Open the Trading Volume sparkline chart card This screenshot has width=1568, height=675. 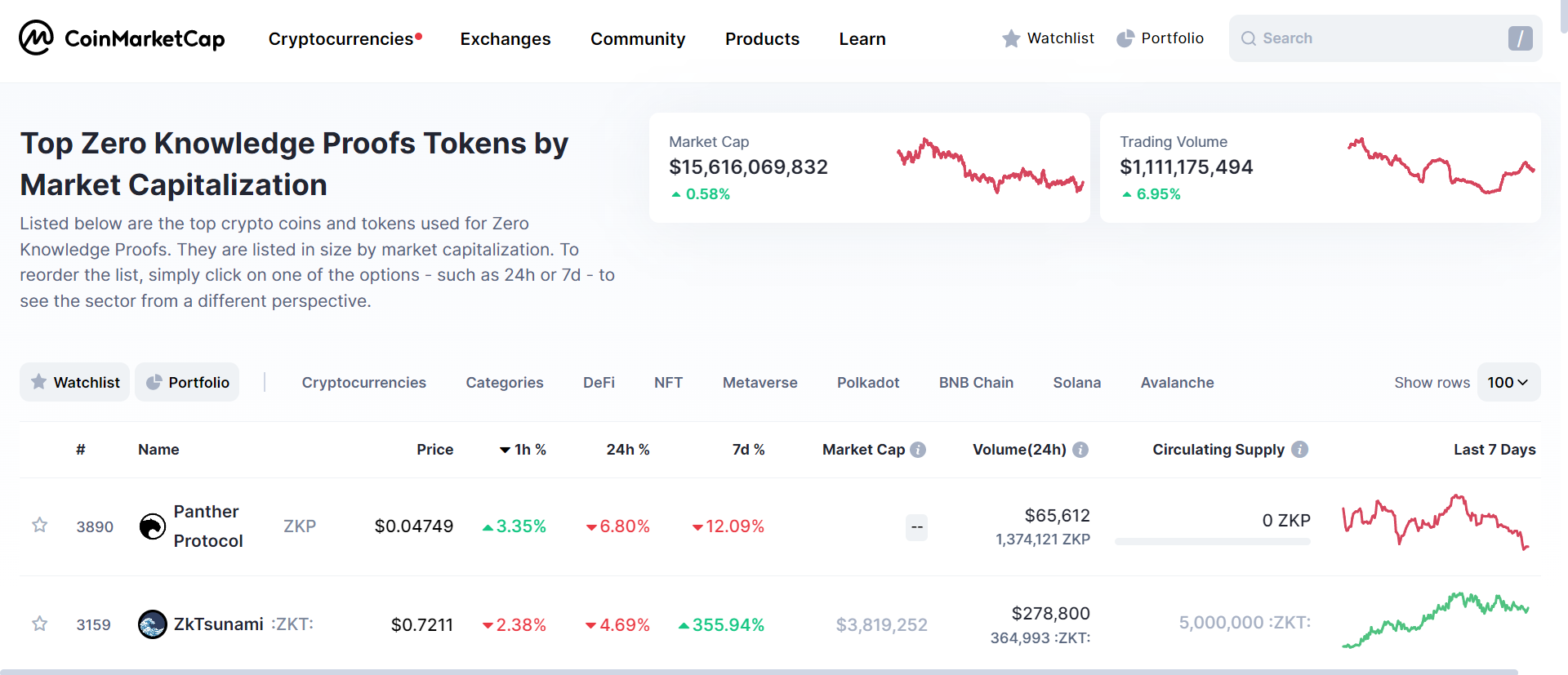[1320, 167]
